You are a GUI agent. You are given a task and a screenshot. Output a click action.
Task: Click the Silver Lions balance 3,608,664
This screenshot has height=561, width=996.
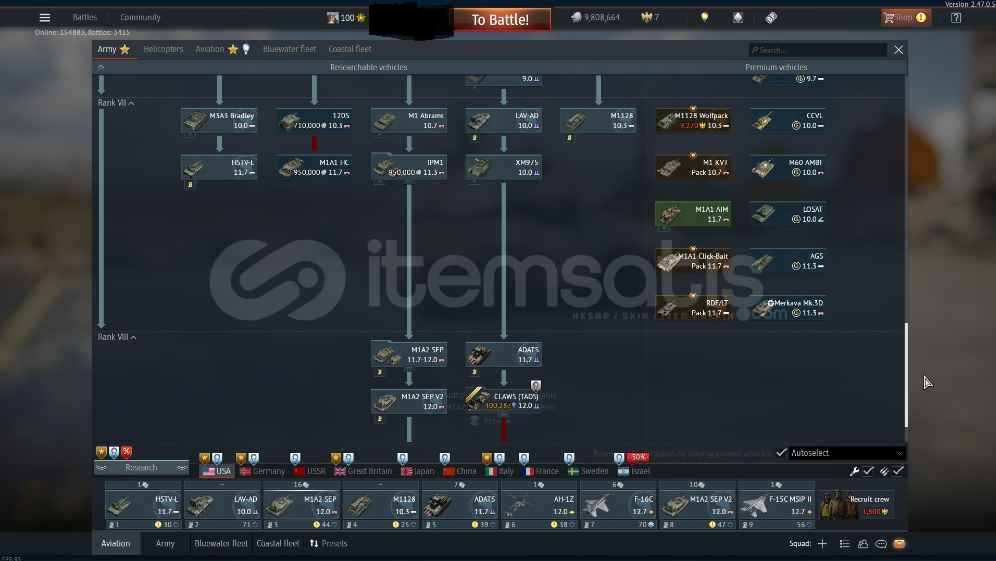[x=595, y=18]
